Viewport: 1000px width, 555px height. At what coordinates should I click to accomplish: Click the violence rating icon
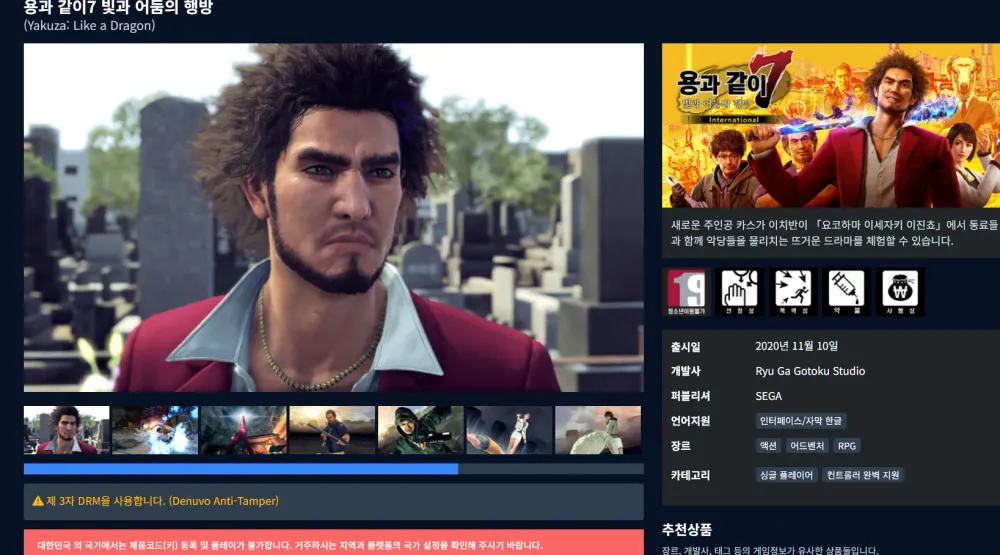tap(793, 292)
